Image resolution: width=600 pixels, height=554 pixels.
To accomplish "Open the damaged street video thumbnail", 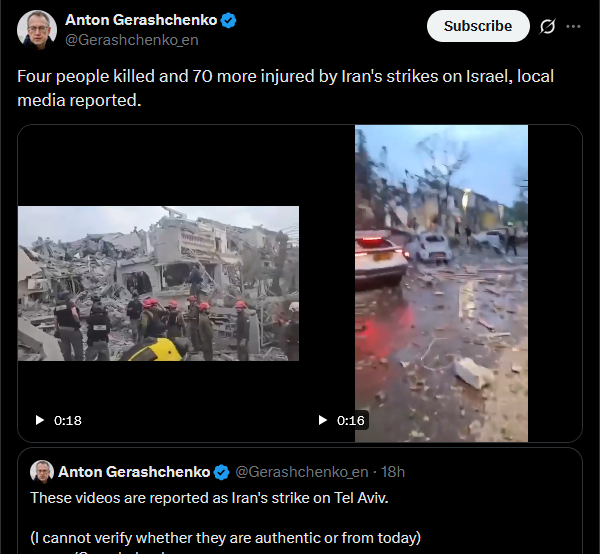I will [x=441, y=284].
